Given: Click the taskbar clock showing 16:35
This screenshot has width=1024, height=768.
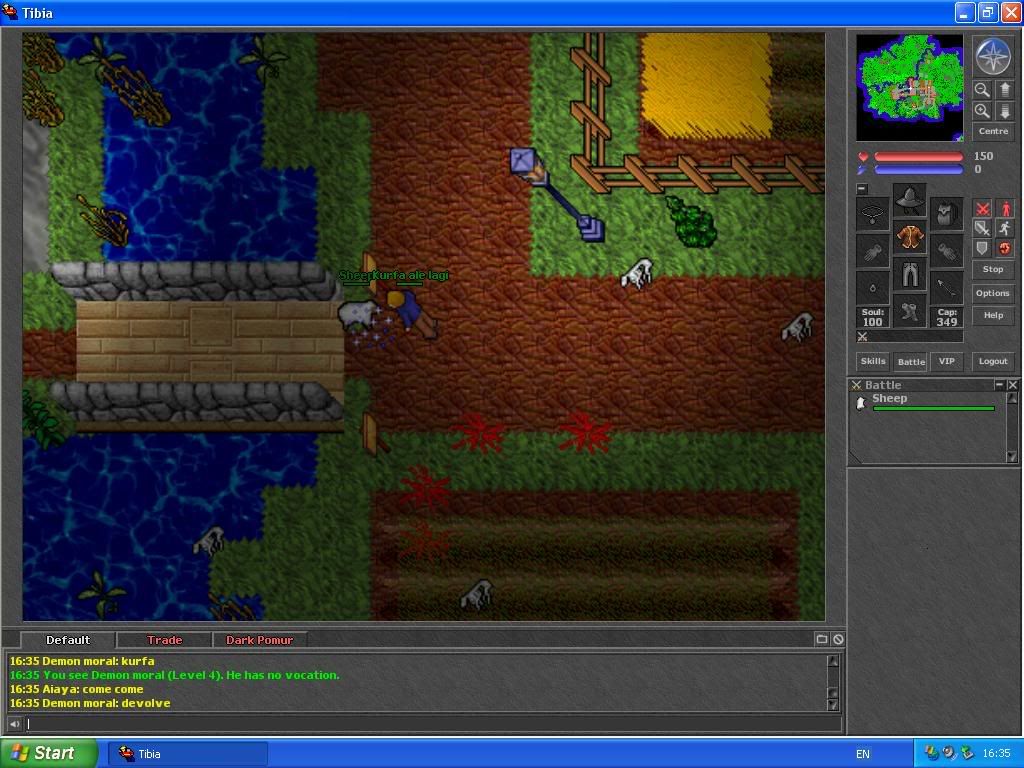Looking at the screenshot, I should (x=996, y=754).
